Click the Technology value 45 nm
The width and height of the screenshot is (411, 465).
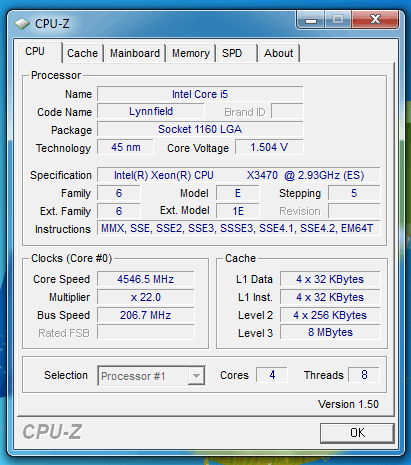125,147
